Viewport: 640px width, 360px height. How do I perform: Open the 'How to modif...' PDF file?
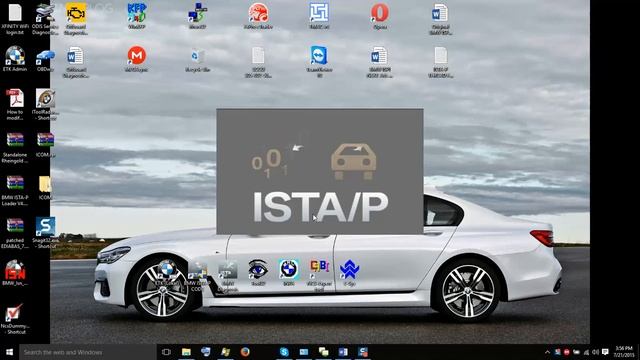(x=15, y=104)
